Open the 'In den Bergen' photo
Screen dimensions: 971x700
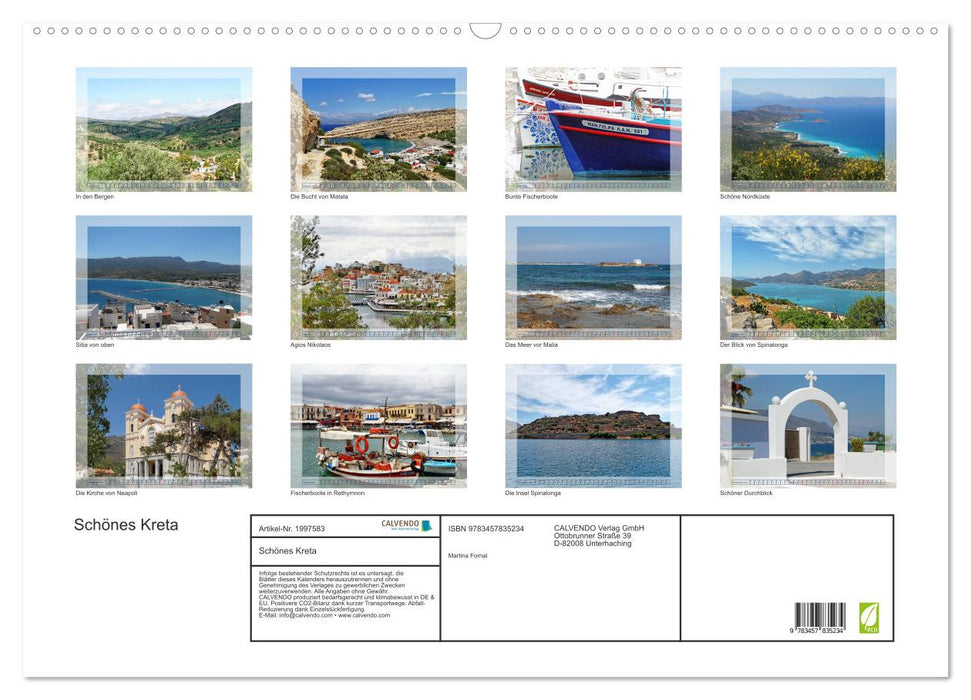(x=164, y=129)
